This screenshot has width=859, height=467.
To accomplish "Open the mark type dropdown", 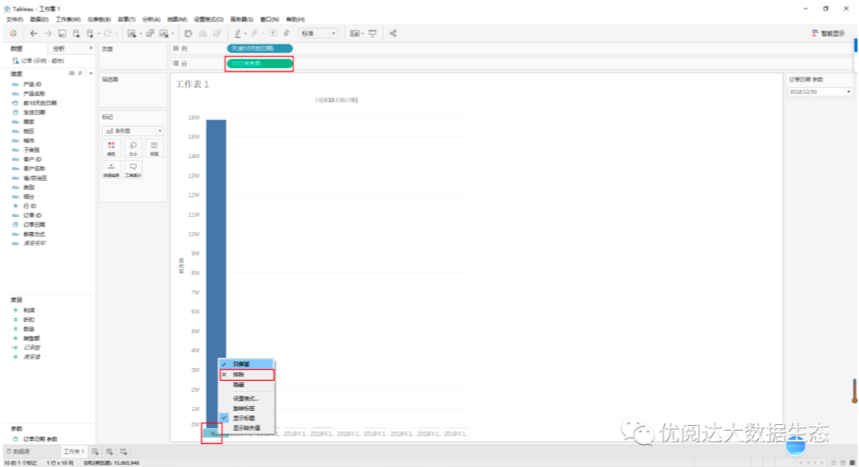I will pos(133,131).
